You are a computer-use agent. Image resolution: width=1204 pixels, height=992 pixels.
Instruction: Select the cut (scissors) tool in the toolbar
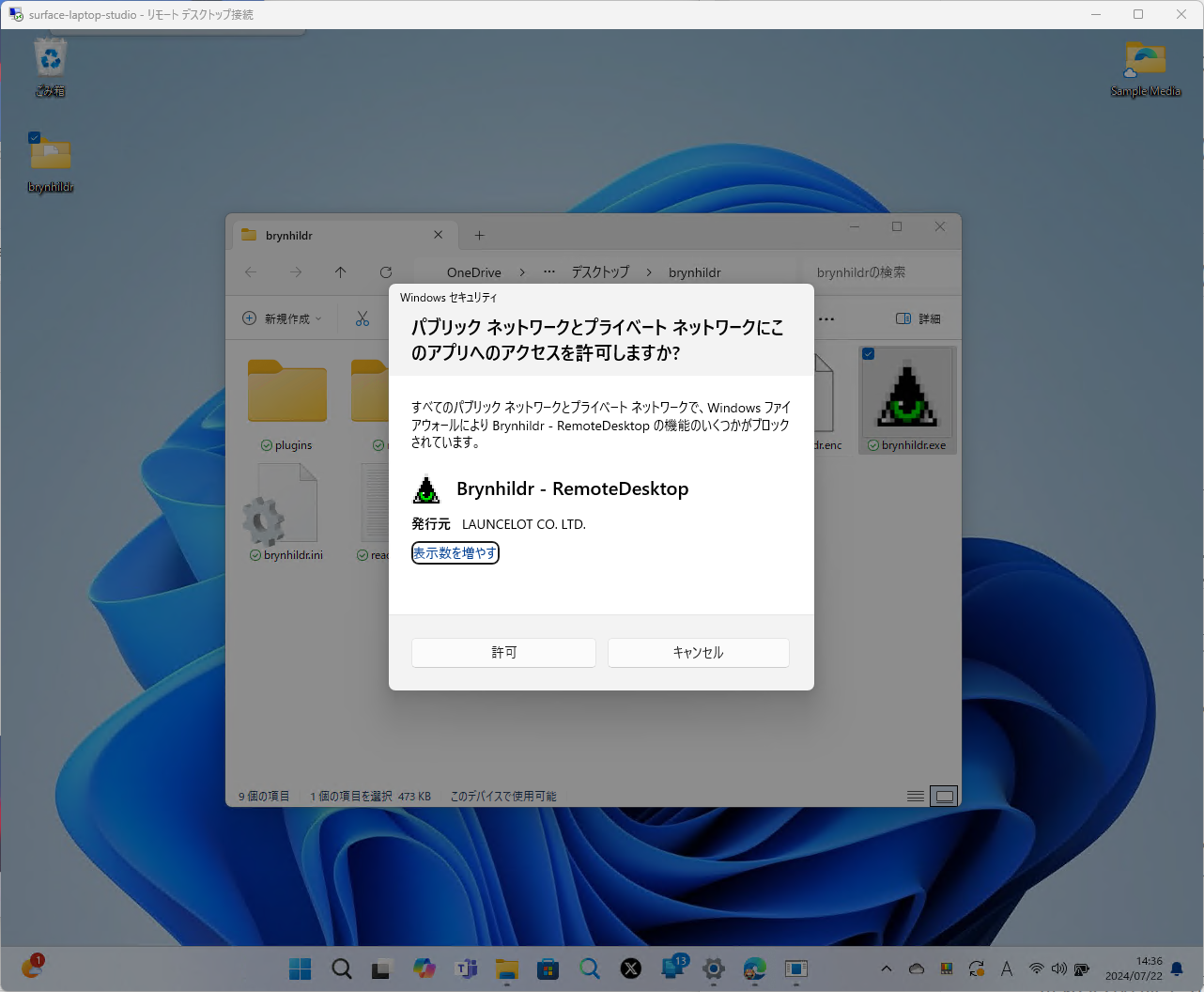point(362,318)
